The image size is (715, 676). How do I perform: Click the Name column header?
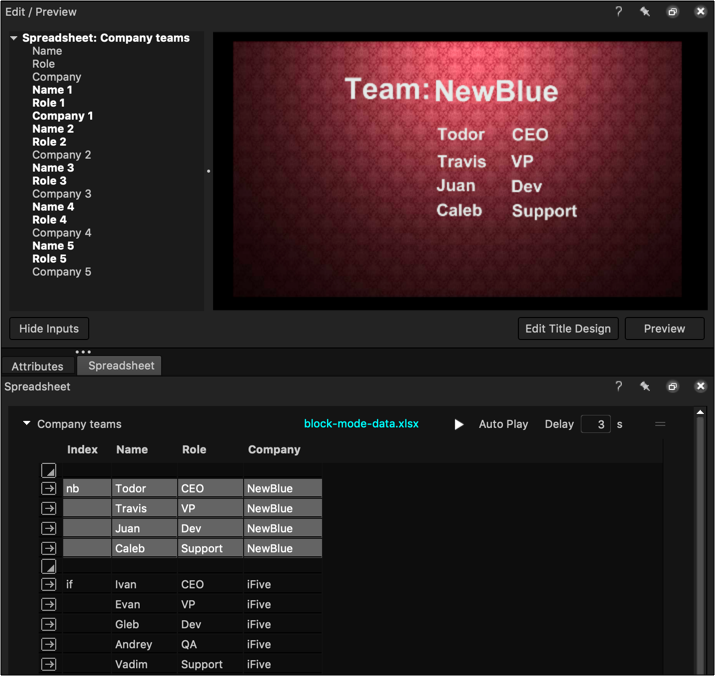132,450
